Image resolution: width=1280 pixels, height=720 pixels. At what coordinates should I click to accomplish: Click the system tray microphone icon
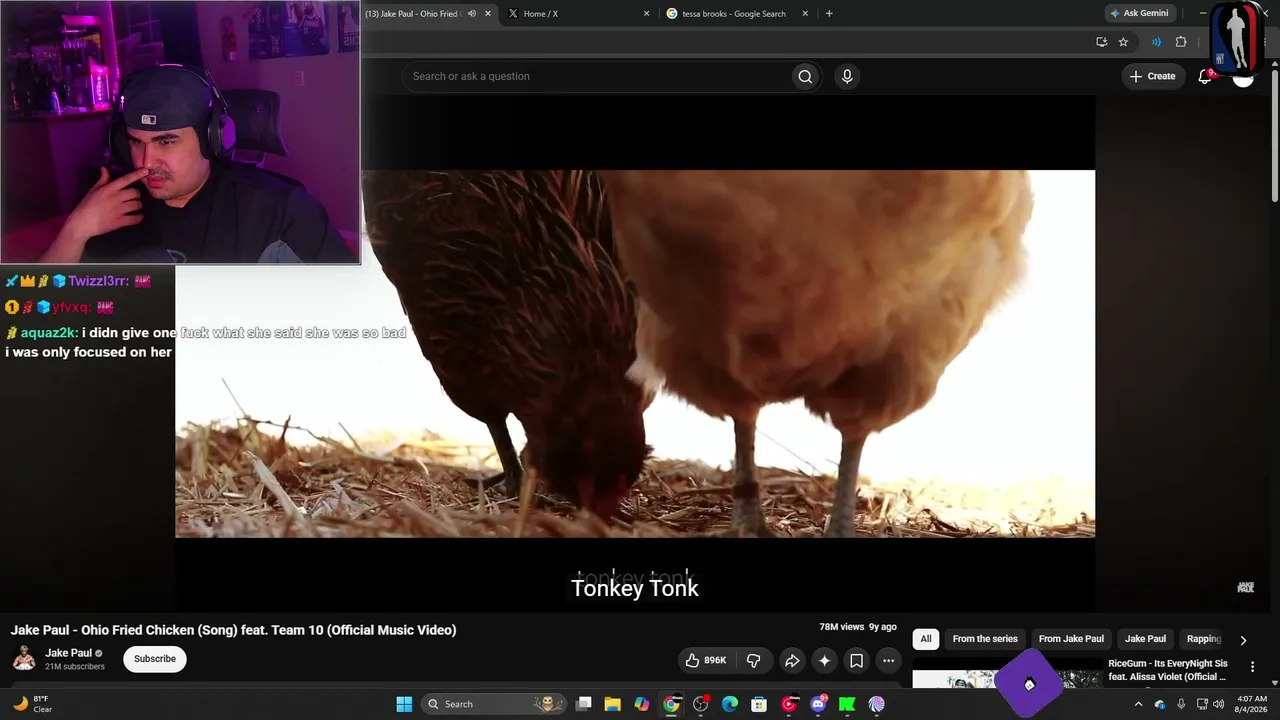tap(1181, 704)
